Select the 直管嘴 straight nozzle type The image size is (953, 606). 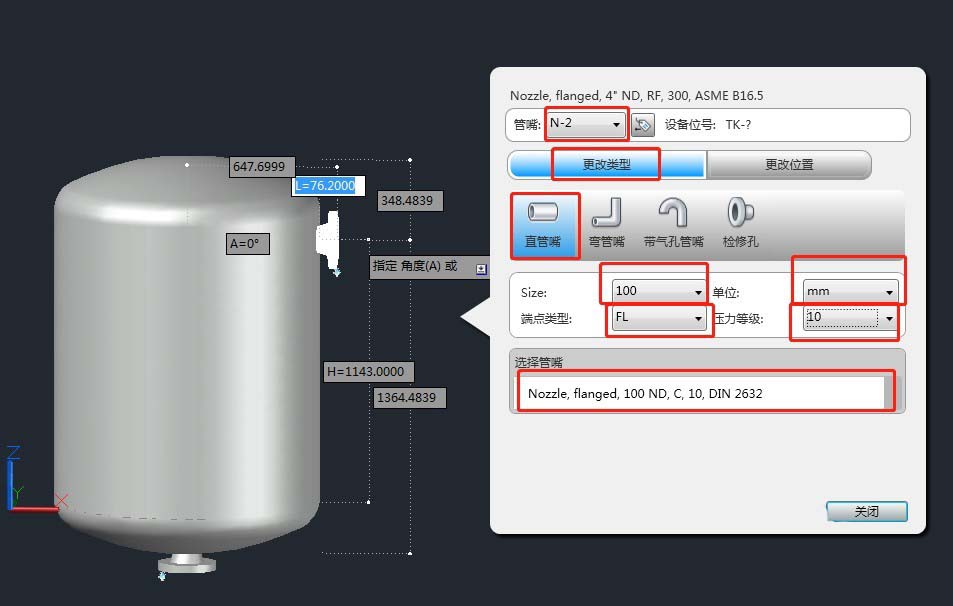tap(543, 226)
